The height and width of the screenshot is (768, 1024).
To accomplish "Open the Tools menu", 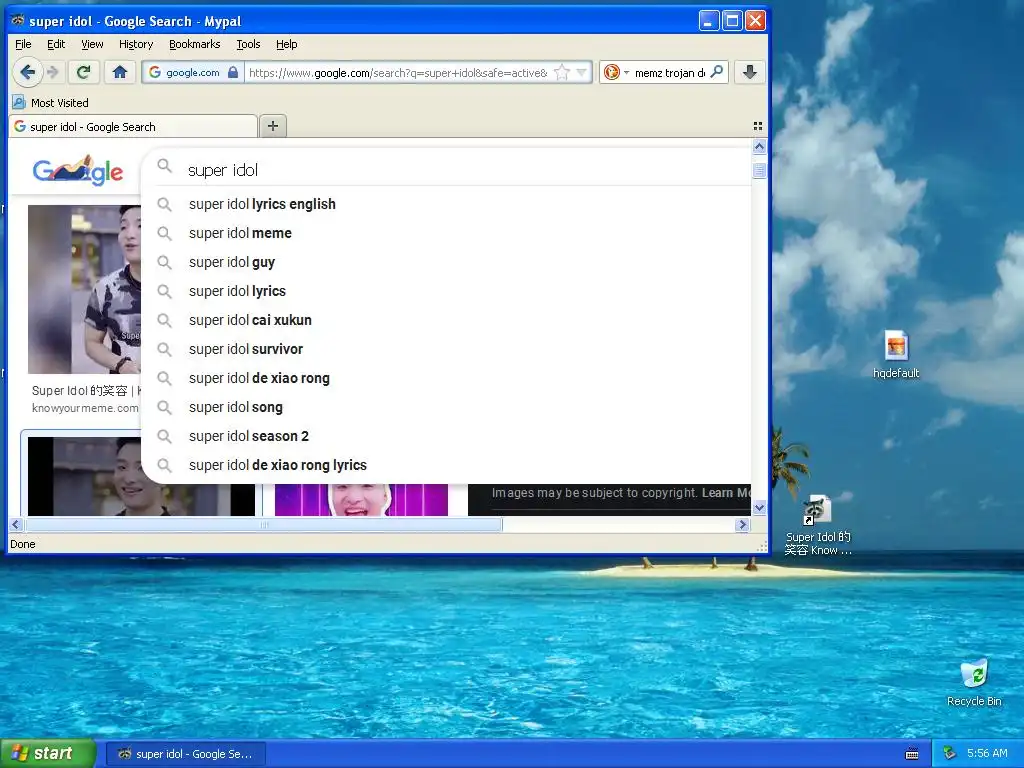I will [x=248, y=44].
